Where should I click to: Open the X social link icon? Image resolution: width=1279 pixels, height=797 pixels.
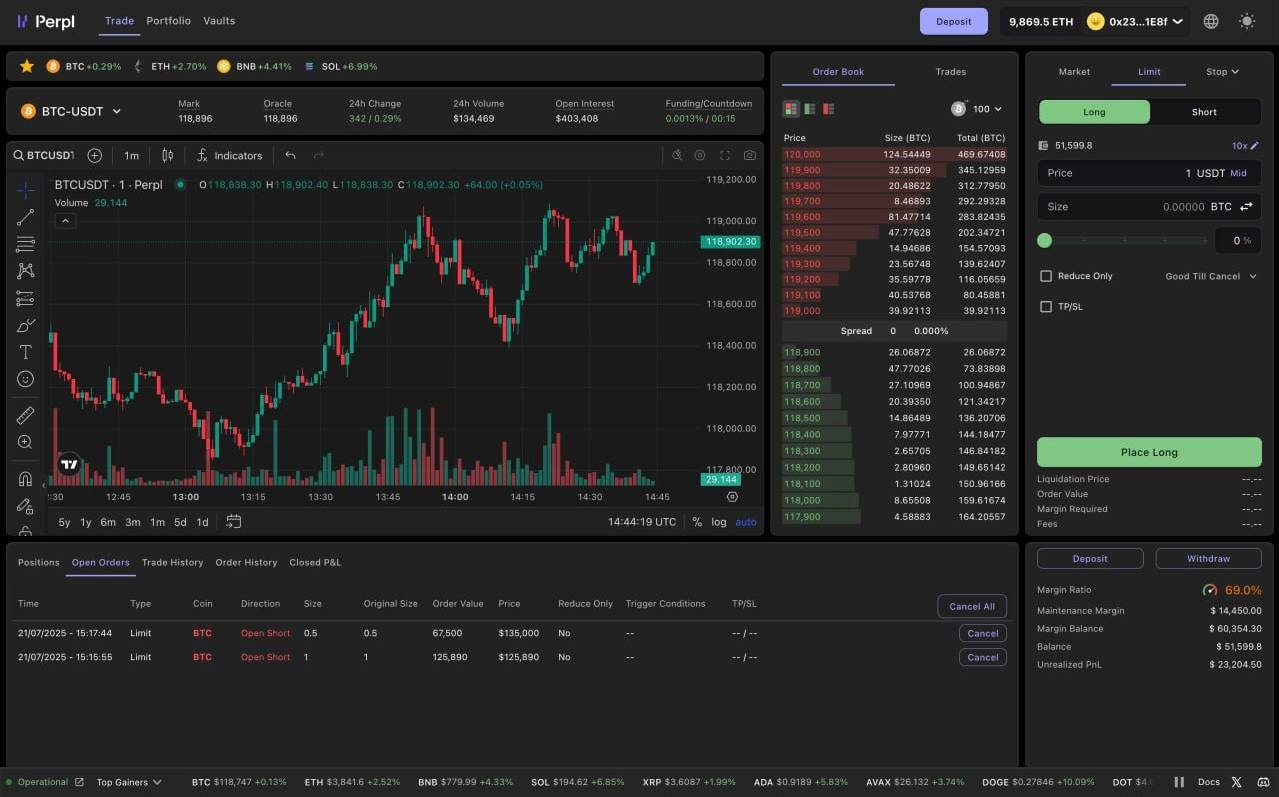pos(1237,782)
